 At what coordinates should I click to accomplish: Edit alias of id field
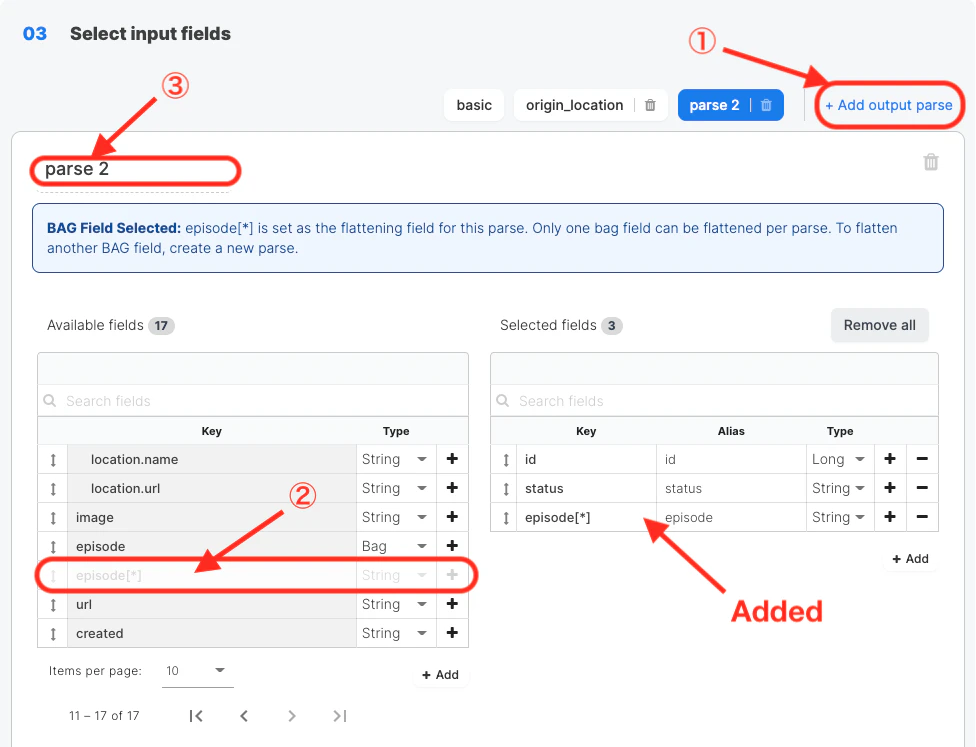pyautogui.click(x=731, y=459)
